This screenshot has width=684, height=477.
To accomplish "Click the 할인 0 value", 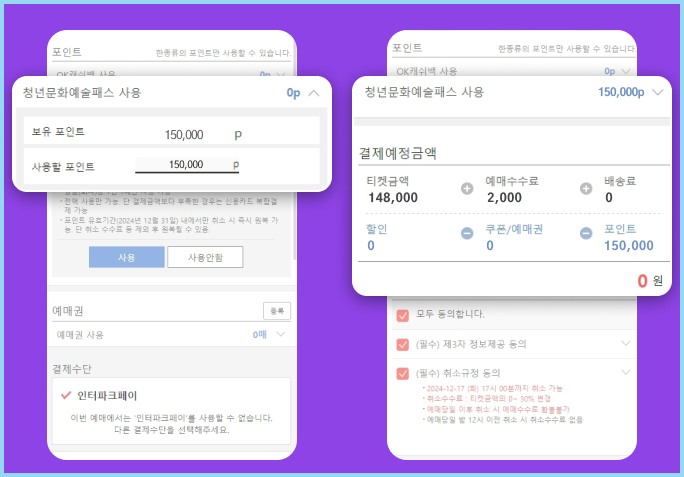I will [x=371, y=246].
